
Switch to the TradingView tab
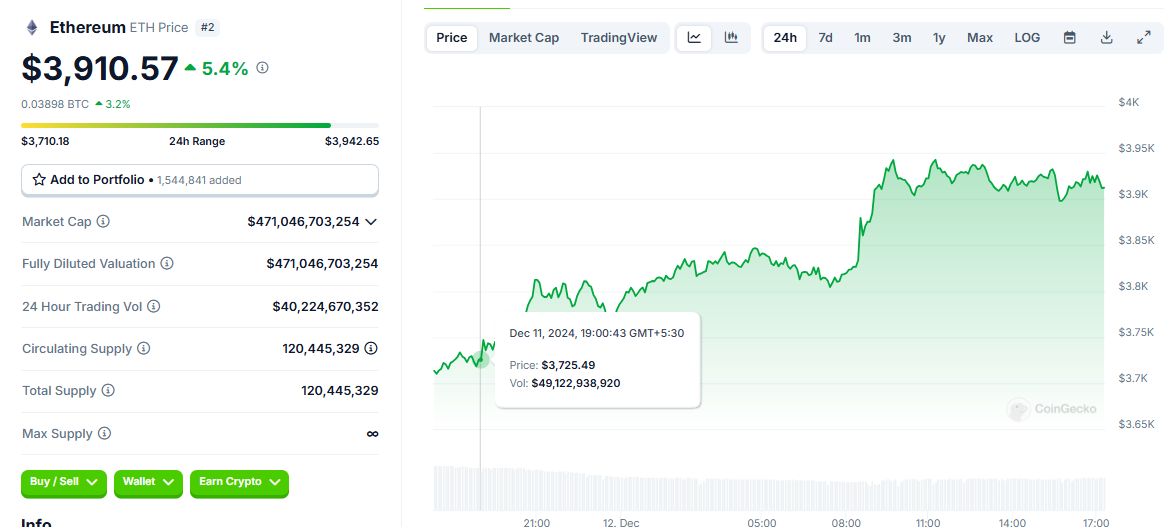point(619,38)
